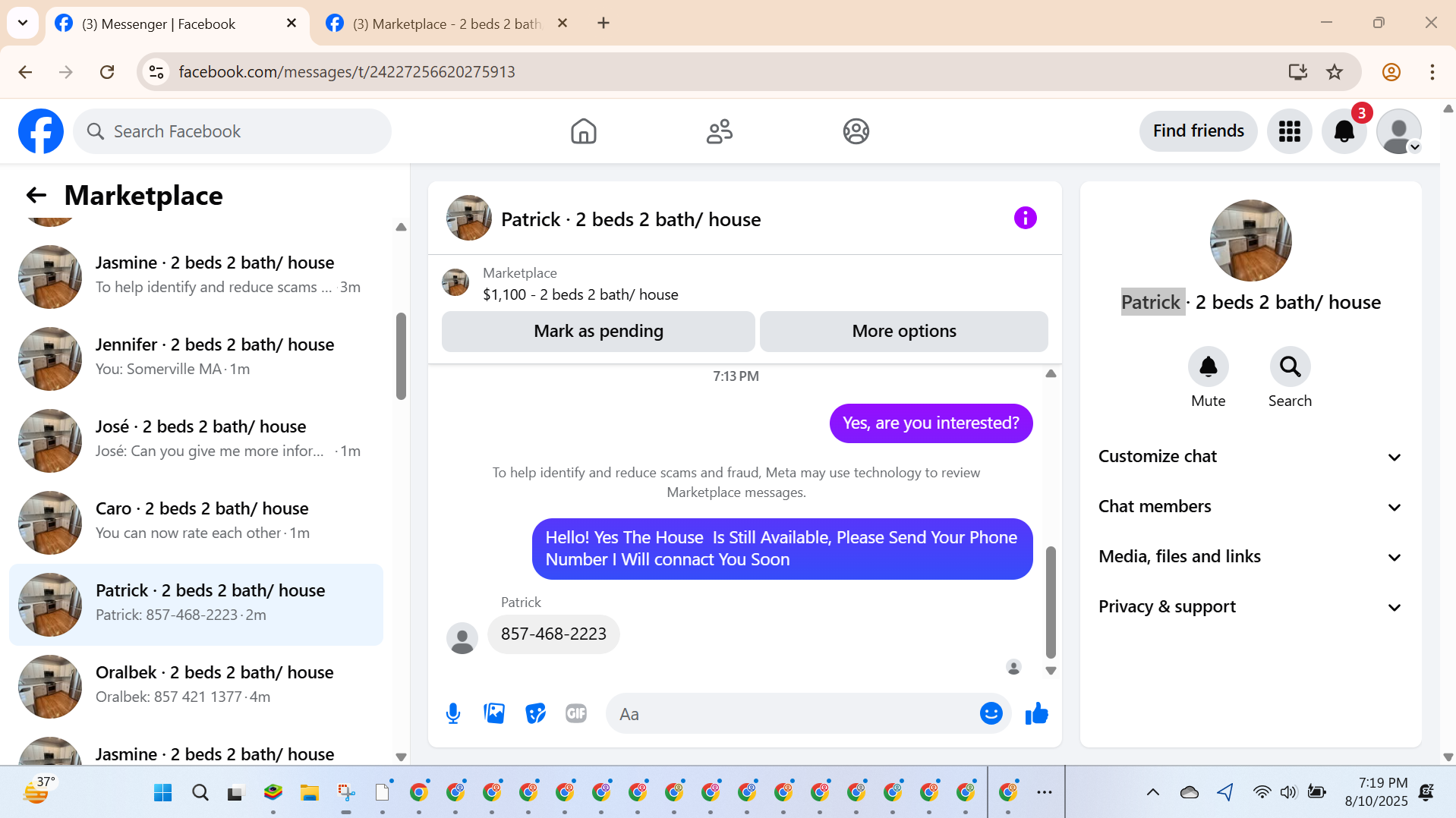Click the address bar URL
Viewport: 1456px width, 818px height.
(x=347, y=72)
